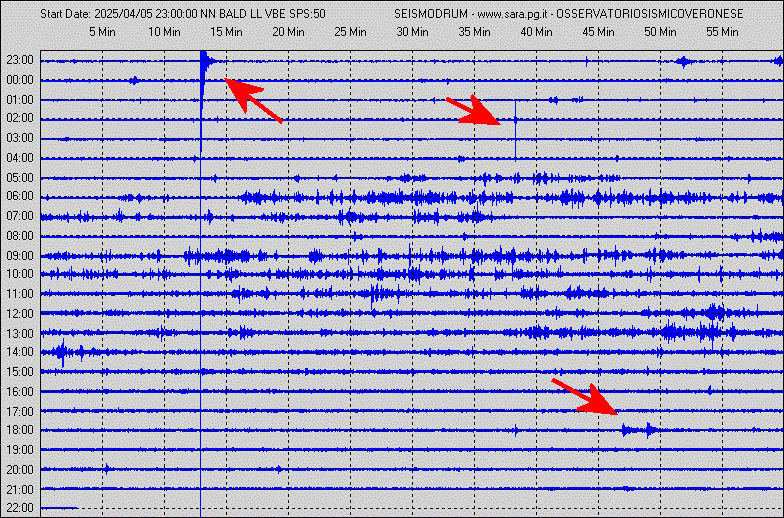Click the 20:00 hour row label
The image size is (784, 518).
click(20, 470)
